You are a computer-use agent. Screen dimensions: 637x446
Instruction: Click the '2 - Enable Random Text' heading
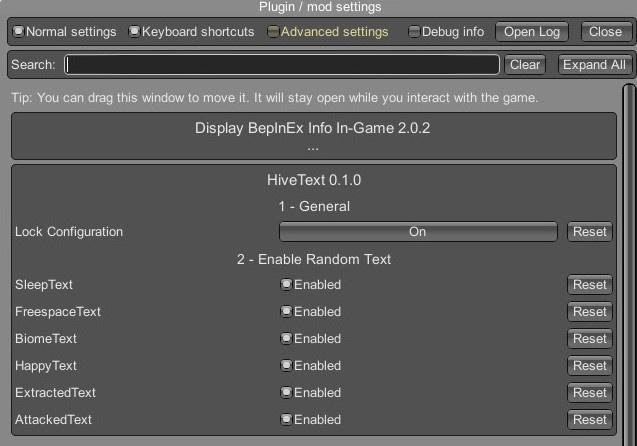click(x=314, y=259)
